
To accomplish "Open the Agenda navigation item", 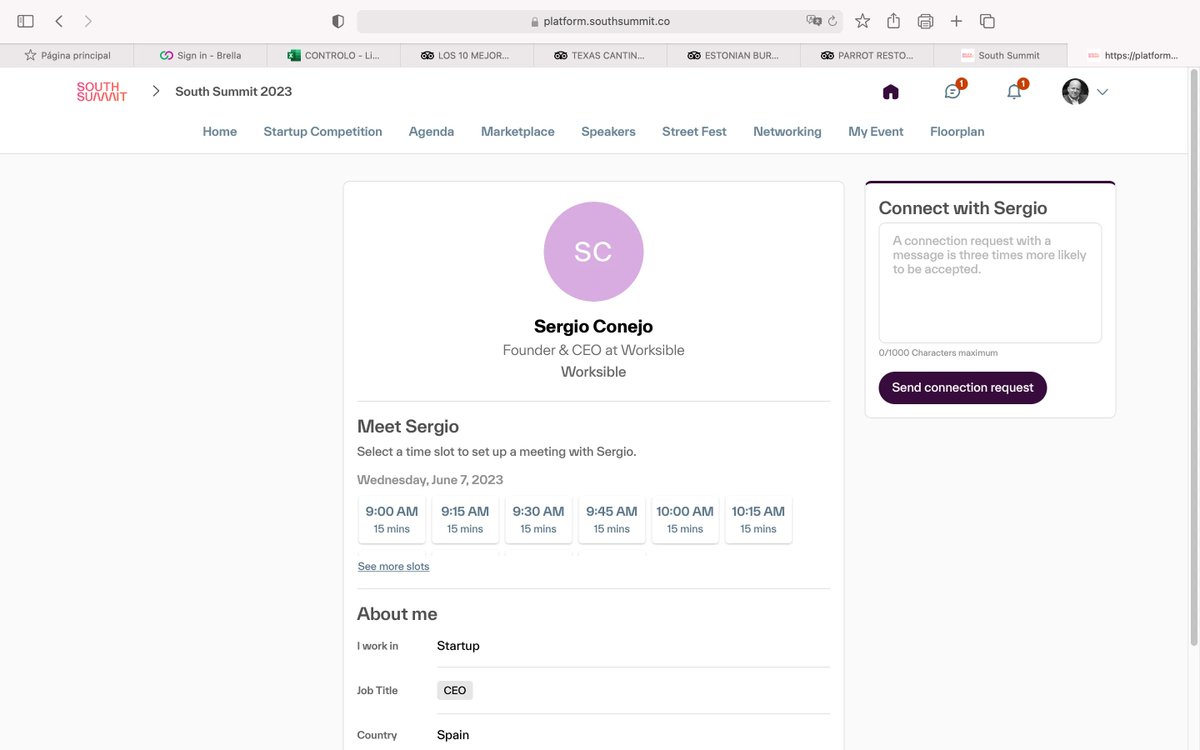I will [x=431, y=131].
